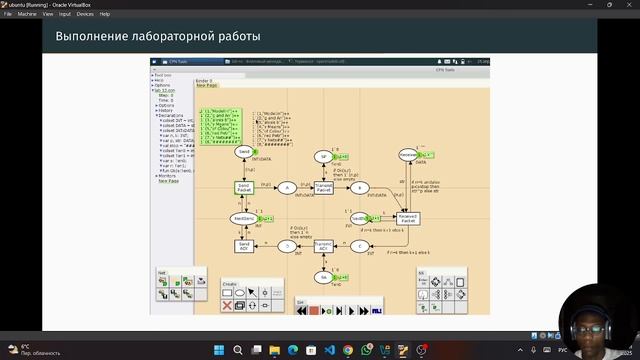Expand the Tool box tree entry
640x360 pixels.
153,76
